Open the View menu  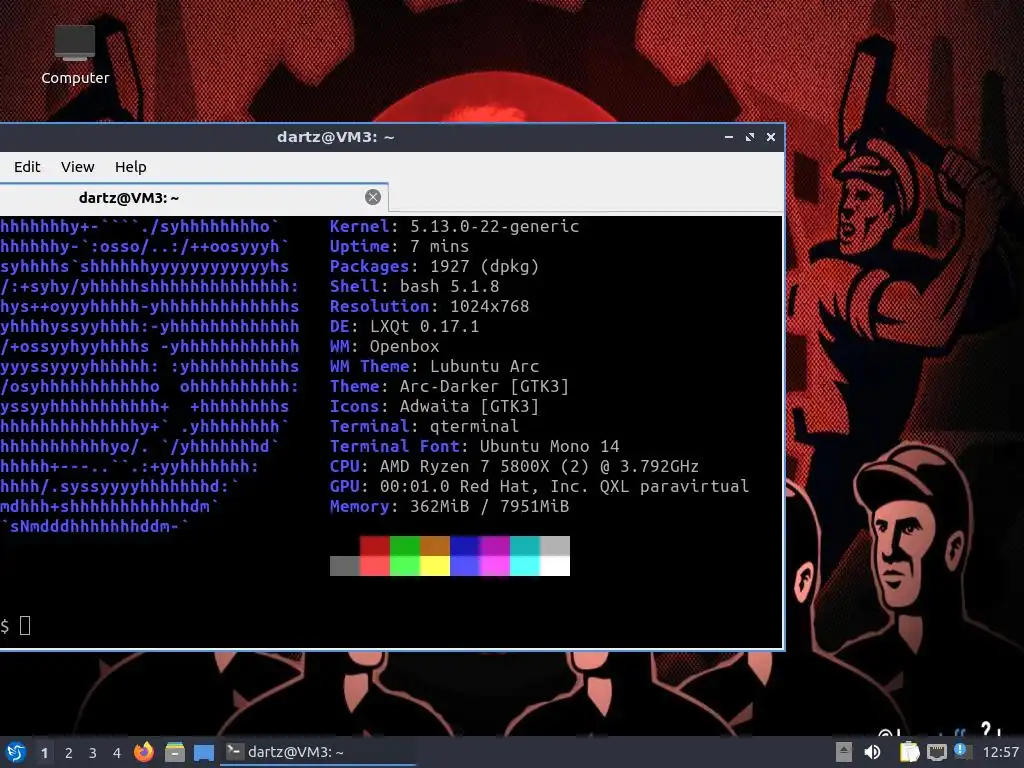point(78,167)
